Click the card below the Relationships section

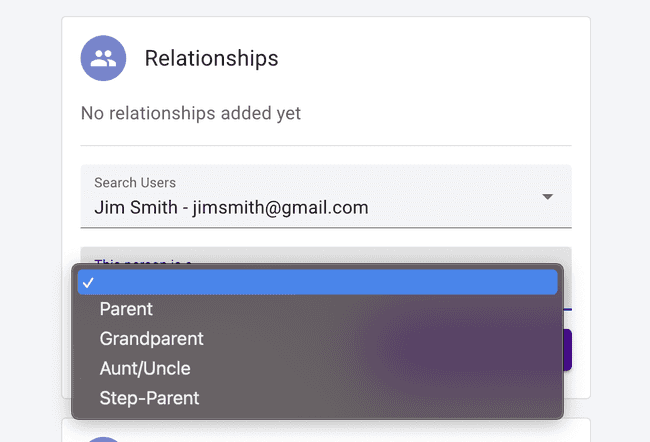pyautogui.click(x=326, y=431)
